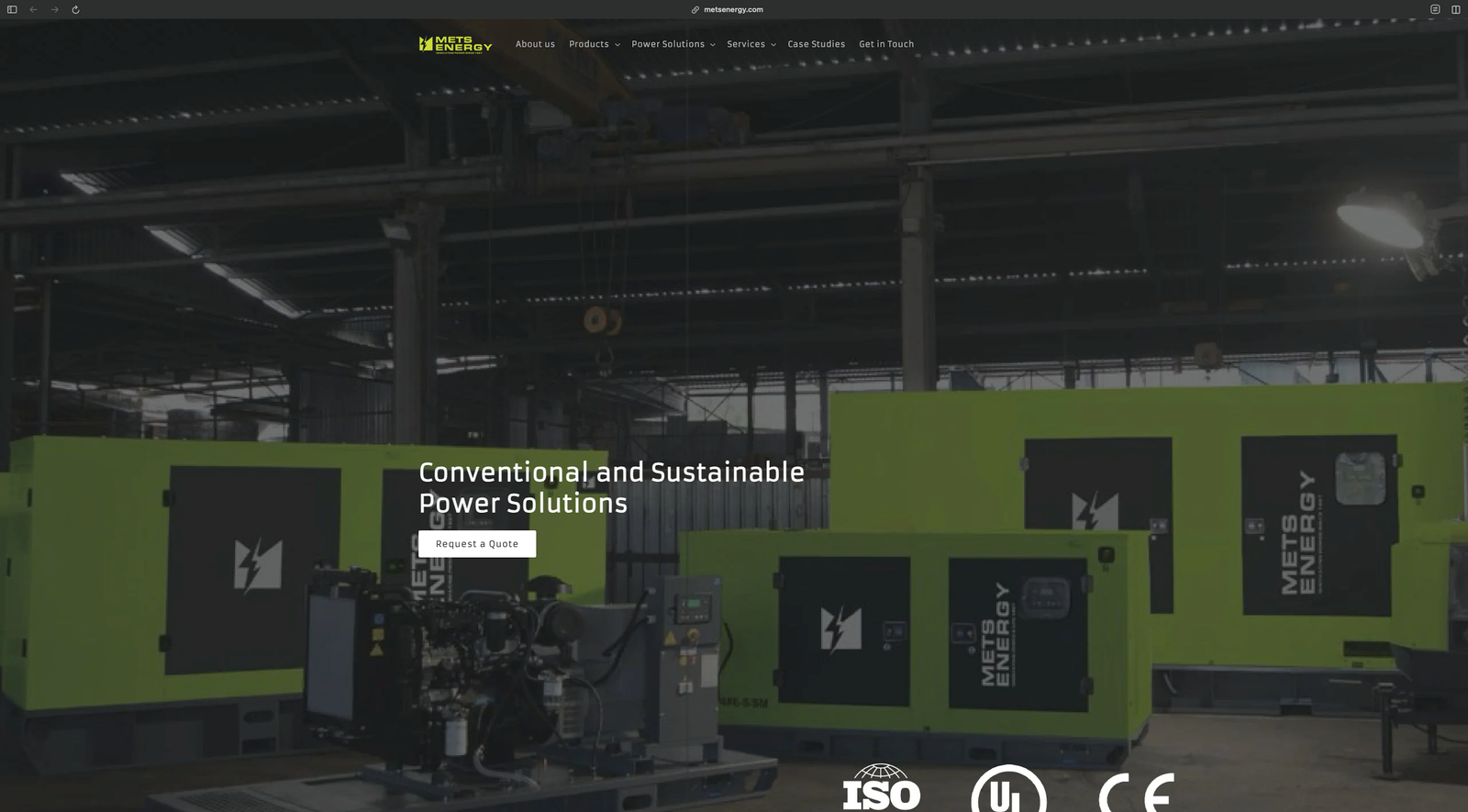The image size is (1468, 812).
Task: Click the ISO certification logo
Action: 881,789
